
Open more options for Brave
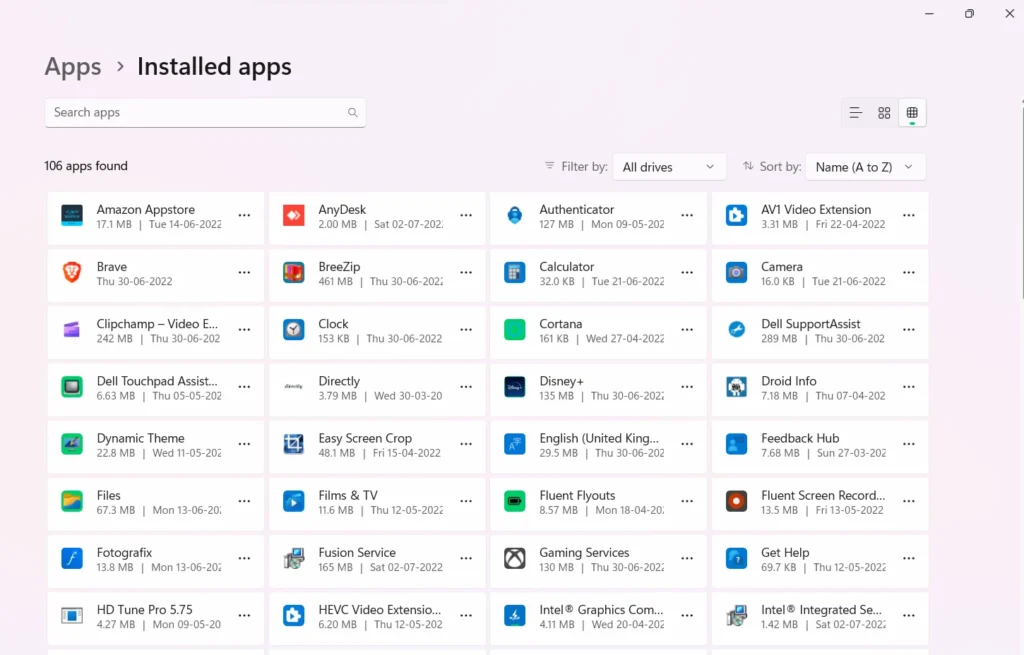tap(244, 272)
